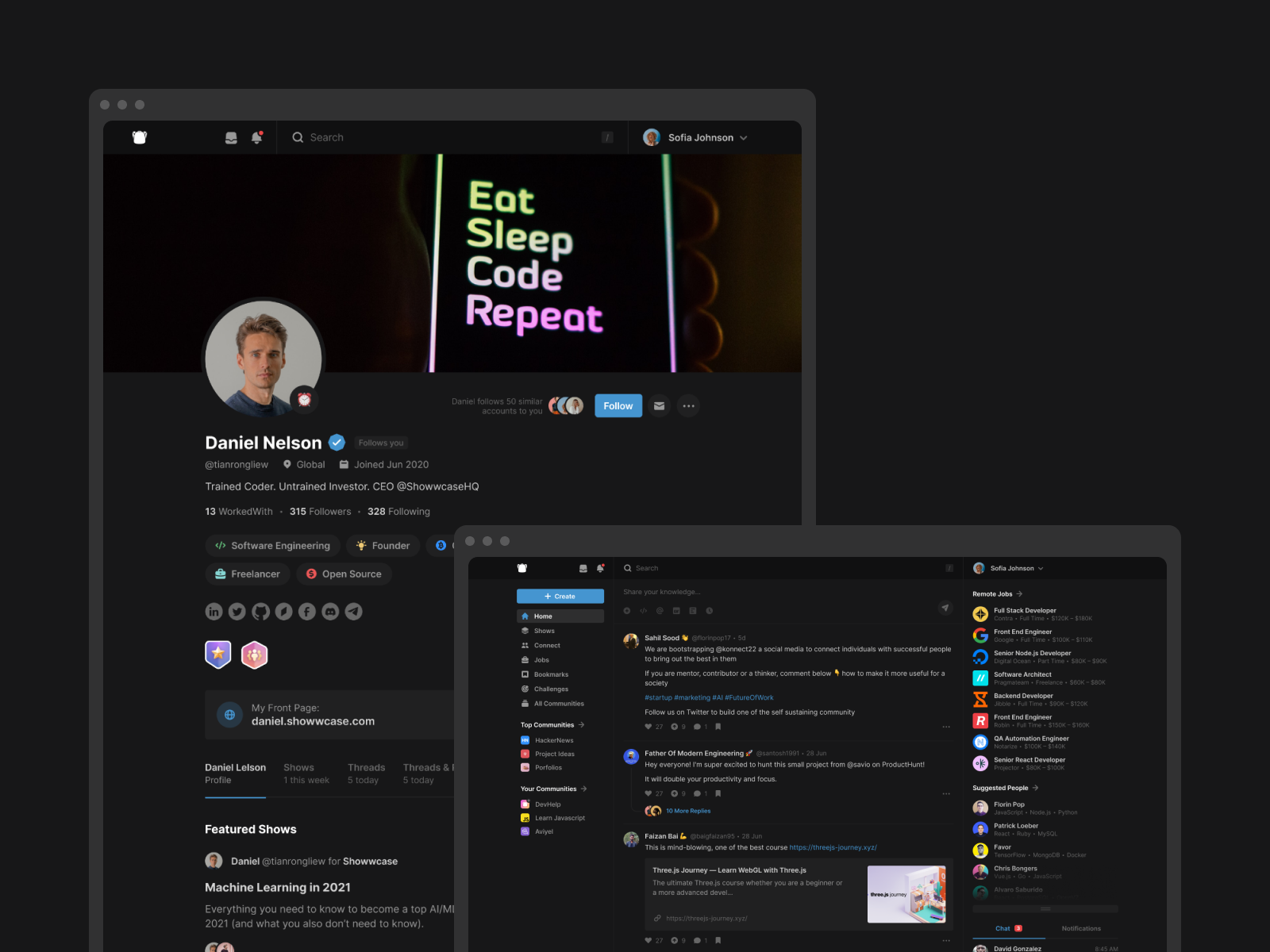Expand Suggested People with the arrow
Image resolution: width=1270 pixels, height=952 pixels.
tap(1035, 788)
